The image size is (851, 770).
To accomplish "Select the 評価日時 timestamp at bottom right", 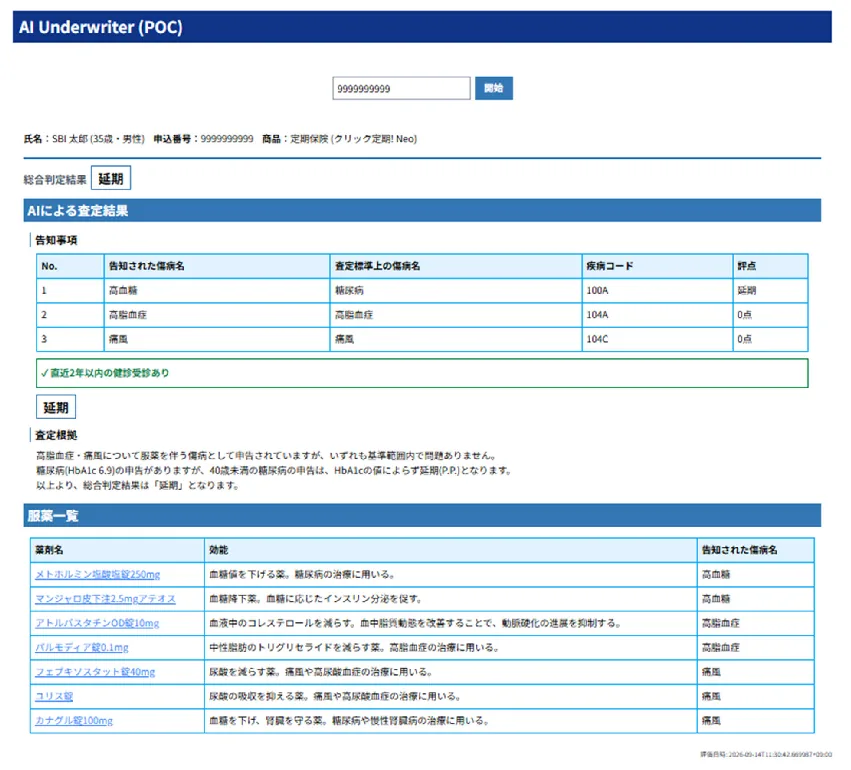I will [766, 754].
